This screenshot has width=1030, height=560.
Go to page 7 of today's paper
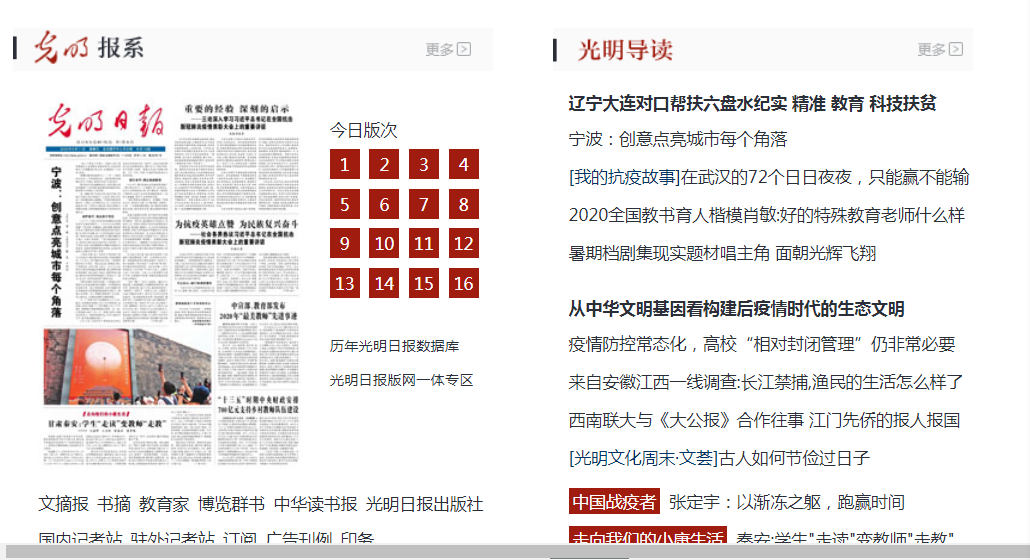[x=424, y=205]
